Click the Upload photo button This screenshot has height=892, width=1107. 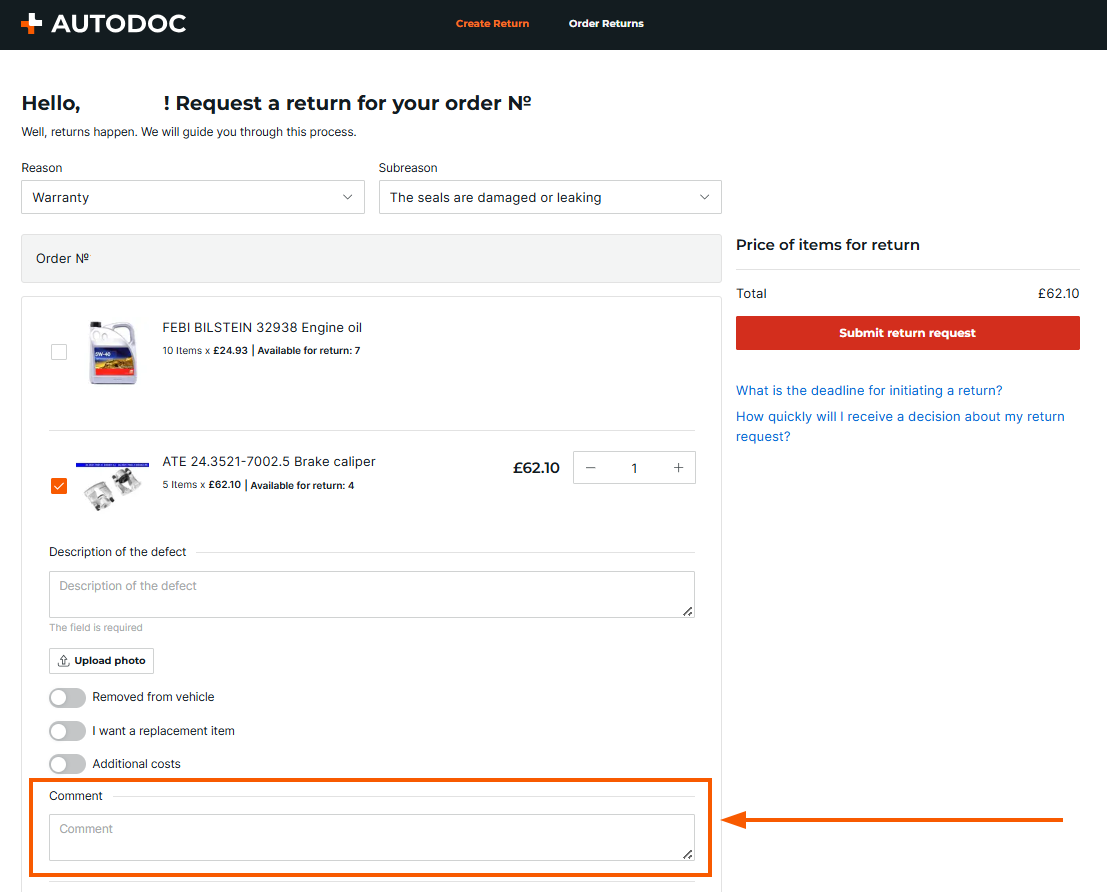(101, 661)
